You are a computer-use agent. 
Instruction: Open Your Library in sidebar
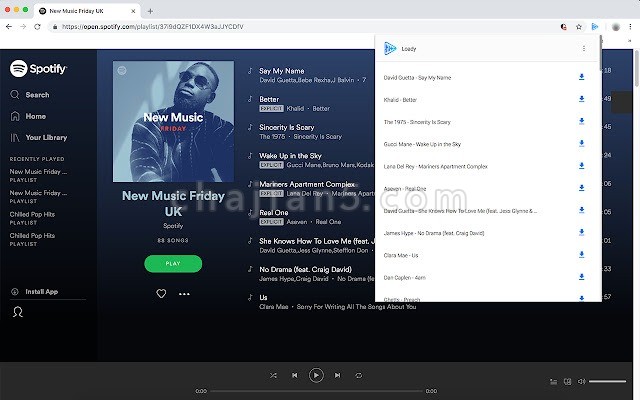[39, 138]
